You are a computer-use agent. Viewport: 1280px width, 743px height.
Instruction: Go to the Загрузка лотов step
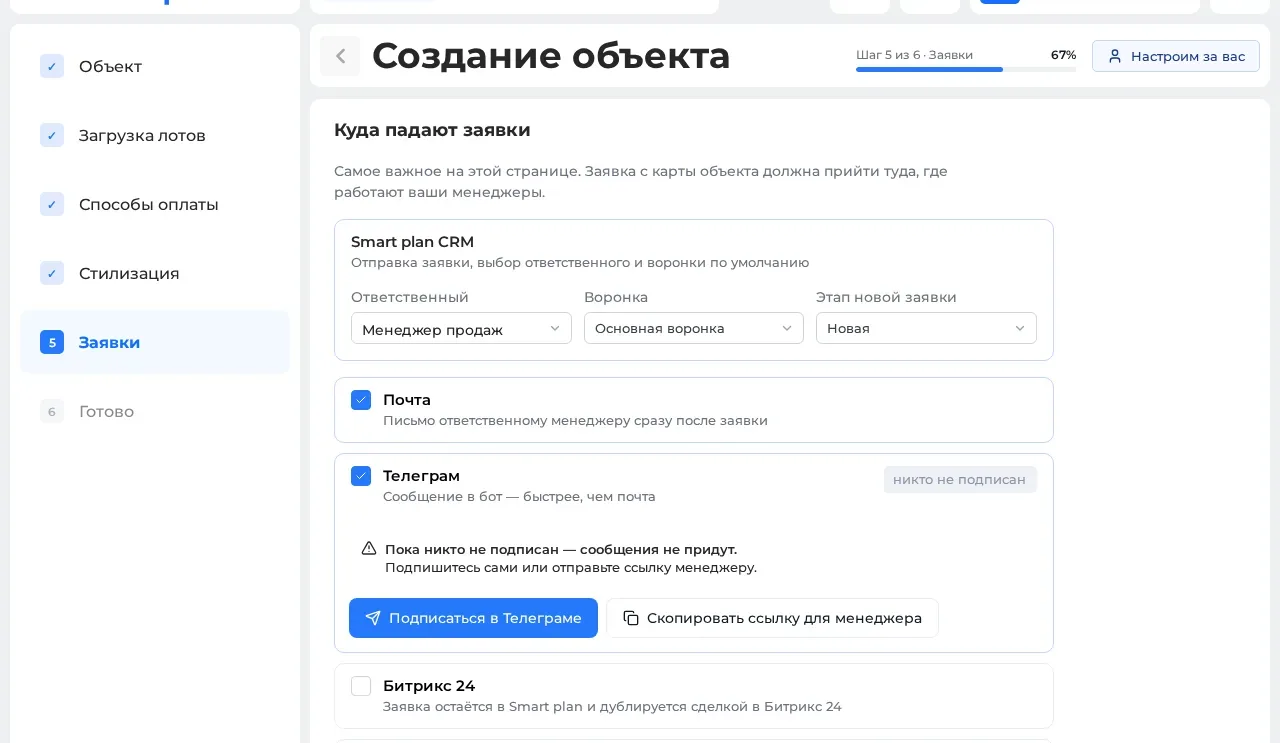coord(155,135)
